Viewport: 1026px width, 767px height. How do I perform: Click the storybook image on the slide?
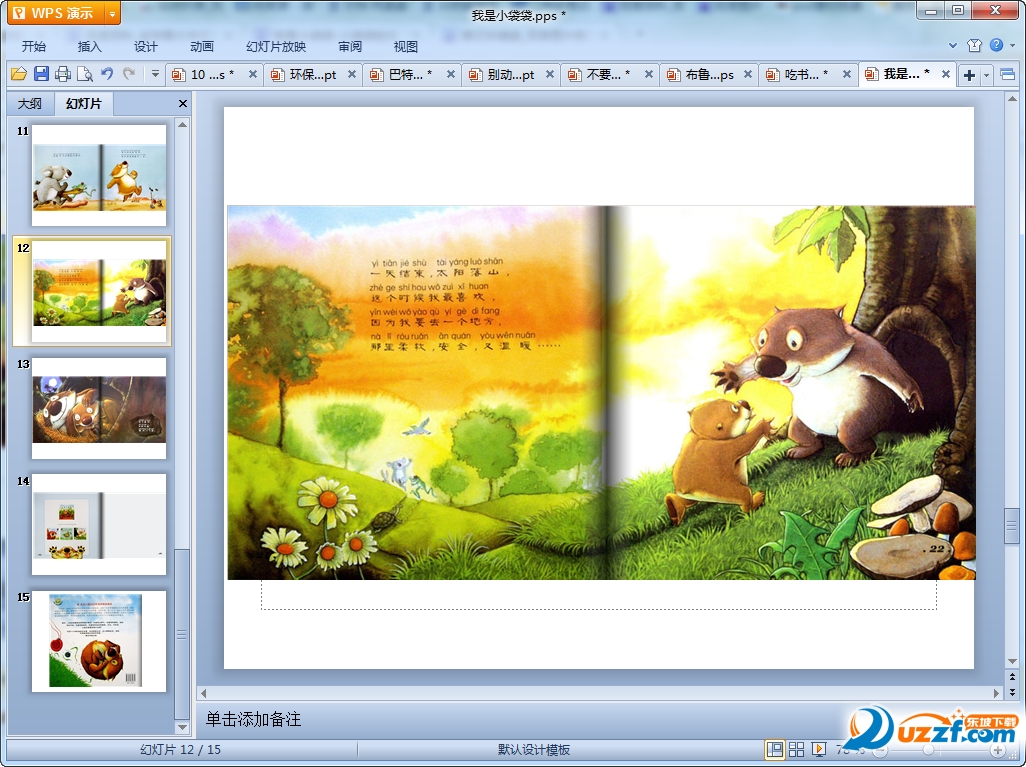(x=601, y=393)
